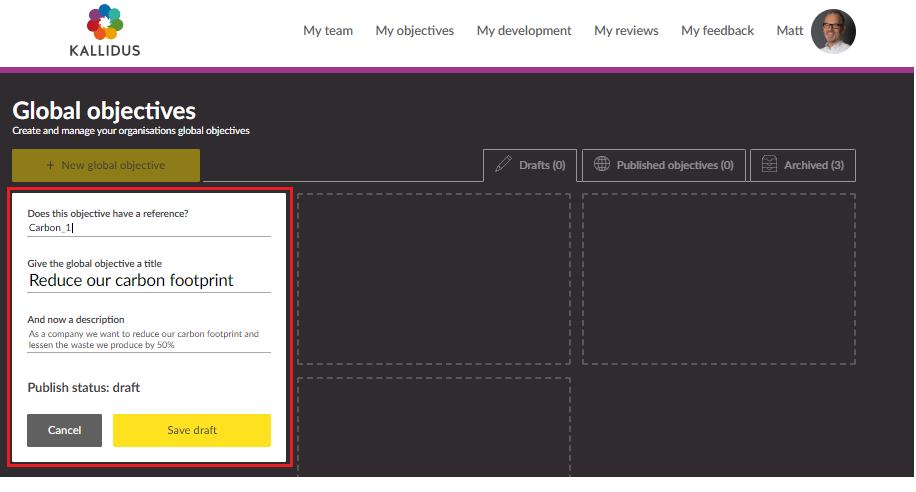Click the archive box icon on Archived tab
Viewport: 916px width, 492px height.
(769, 165)
